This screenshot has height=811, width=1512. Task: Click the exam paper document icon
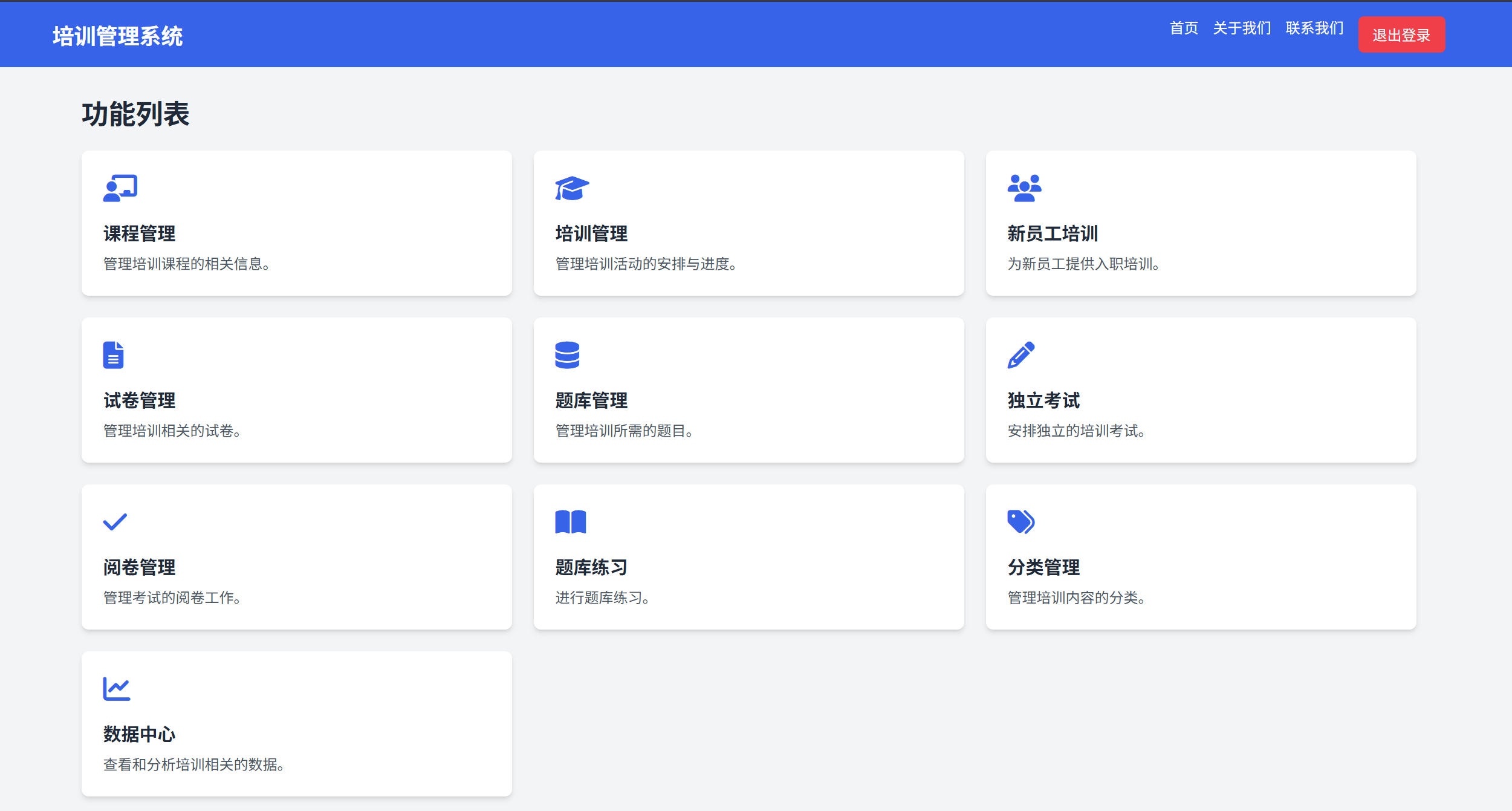click(x=113, y=355)
